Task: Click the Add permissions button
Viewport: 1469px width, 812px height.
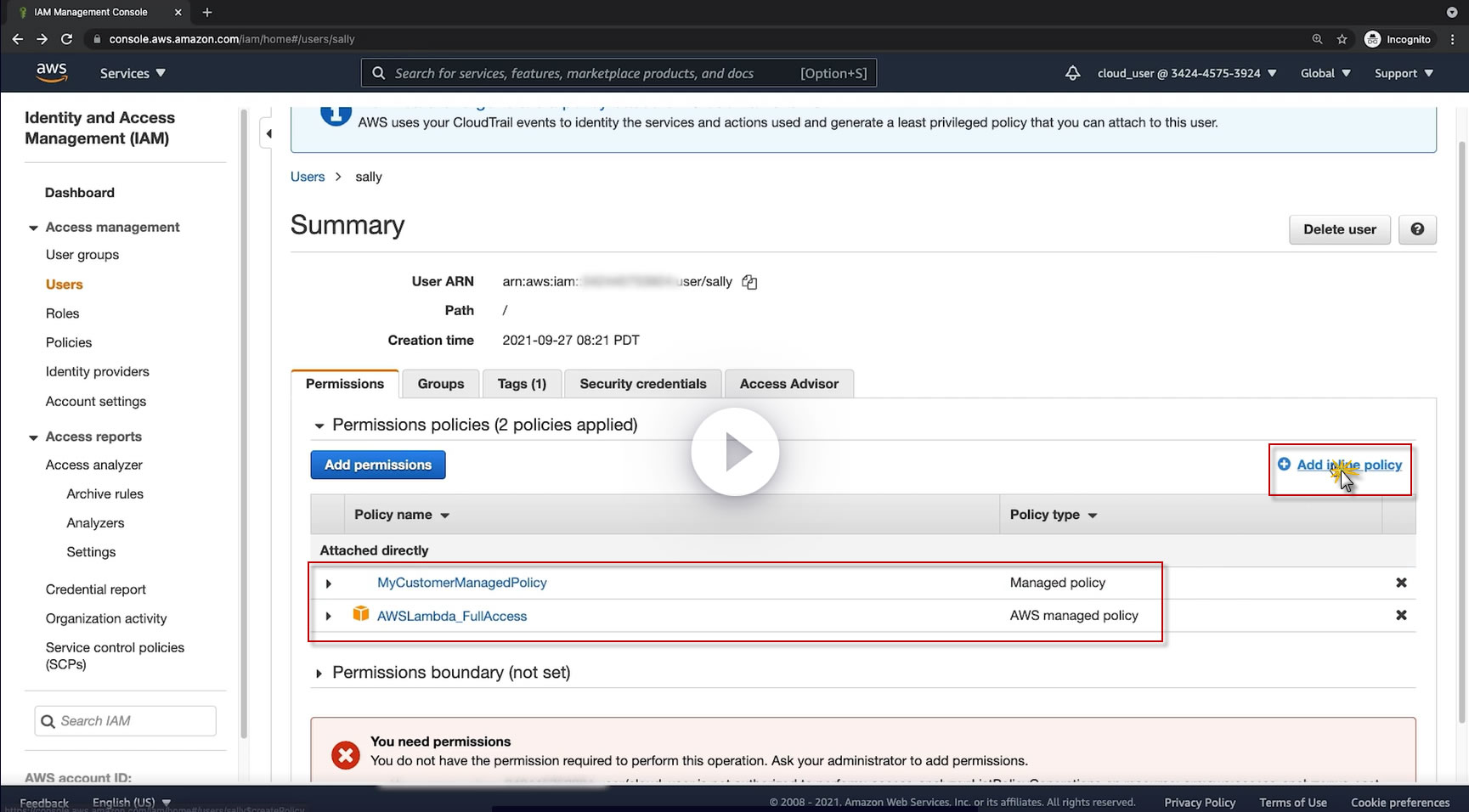Action: 378,465
